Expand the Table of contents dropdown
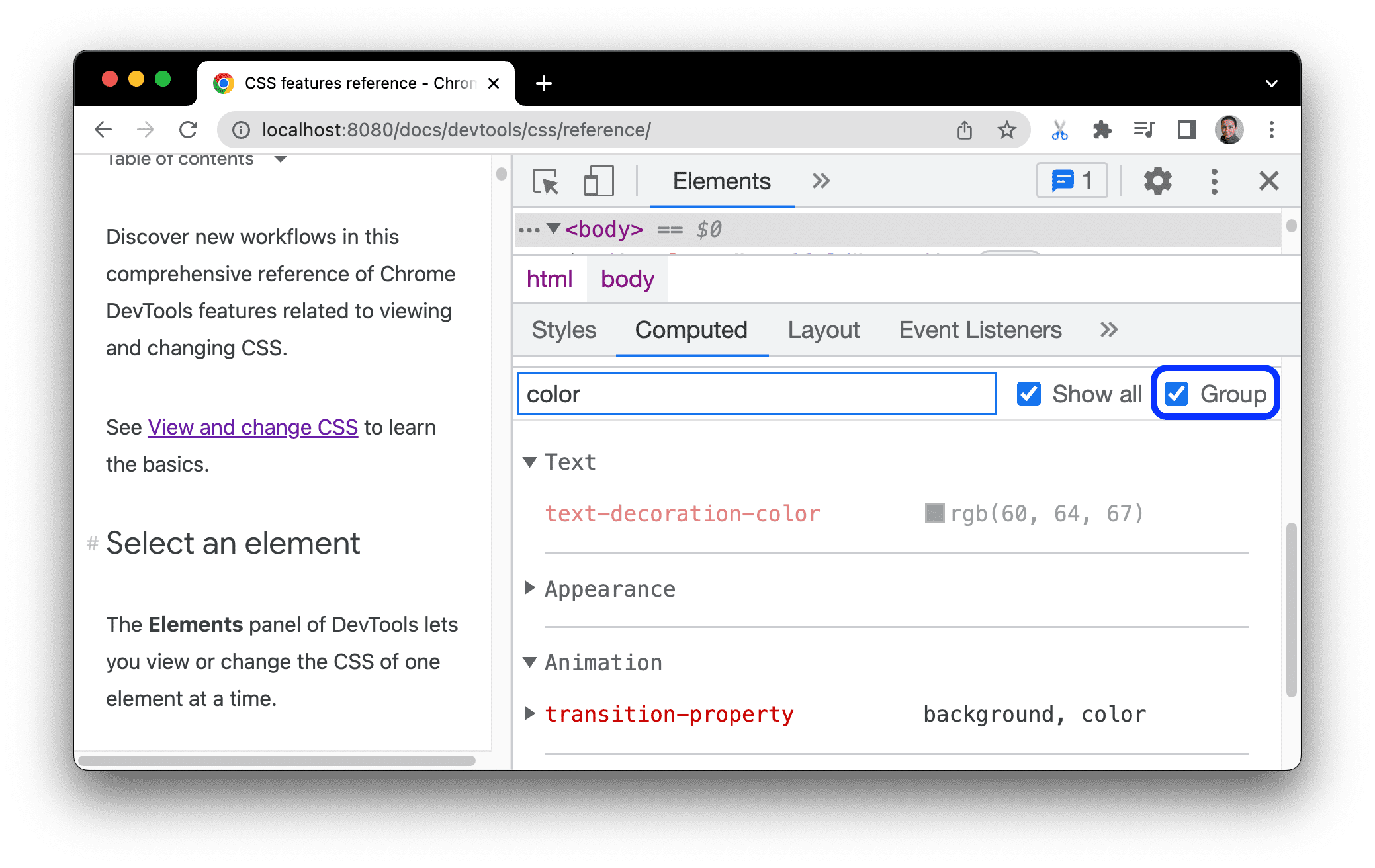The height and width of the screenshot is (868, 1375). coord(281,159)
